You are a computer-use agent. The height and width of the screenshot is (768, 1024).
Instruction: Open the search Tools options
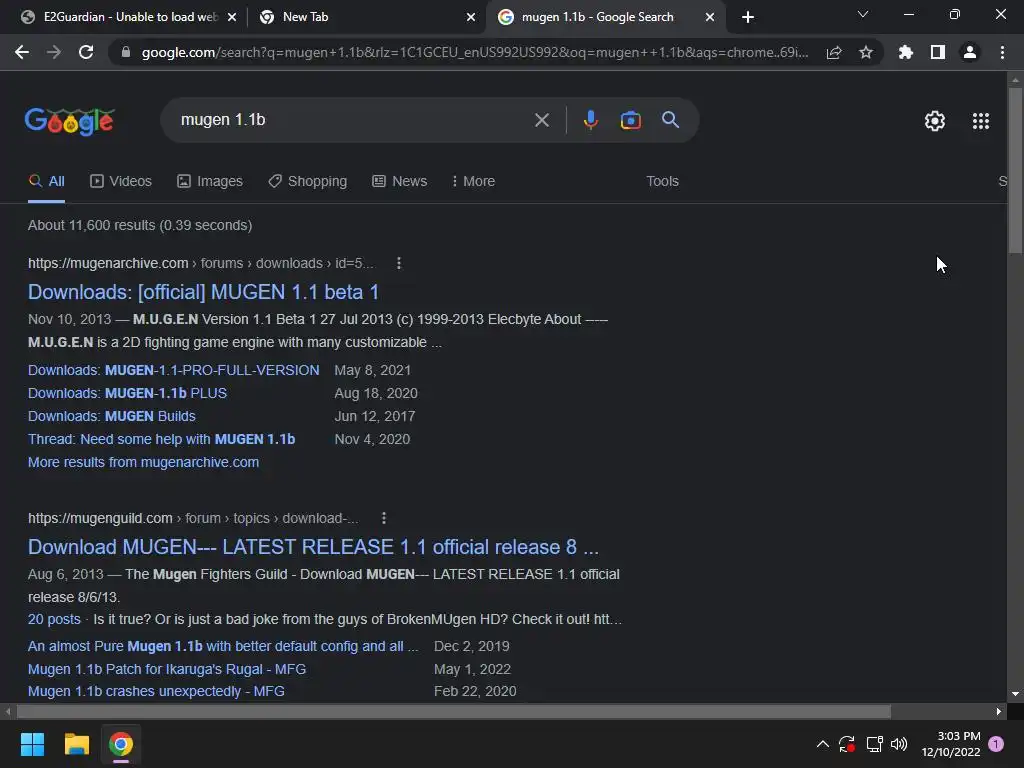[x=662, y=182]
